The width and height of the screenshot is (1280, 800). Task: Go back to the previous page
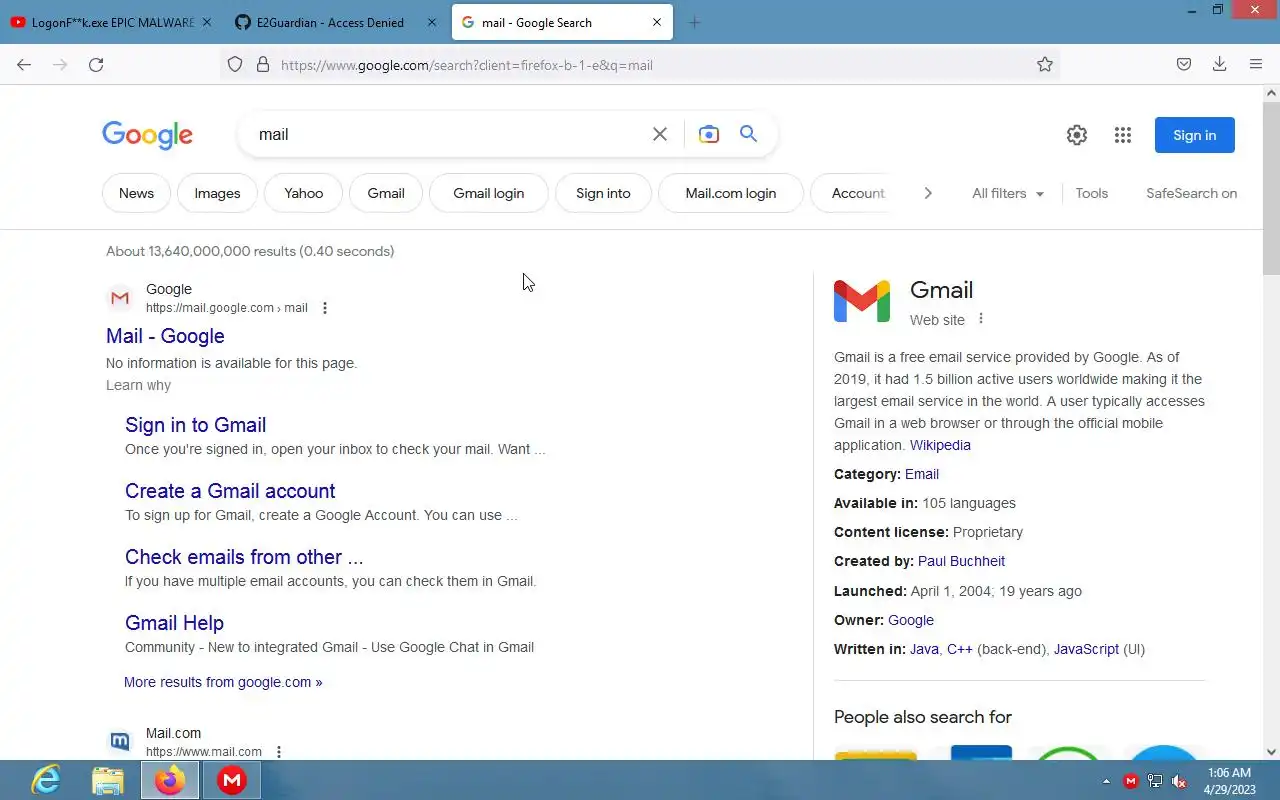coord(24,65)
